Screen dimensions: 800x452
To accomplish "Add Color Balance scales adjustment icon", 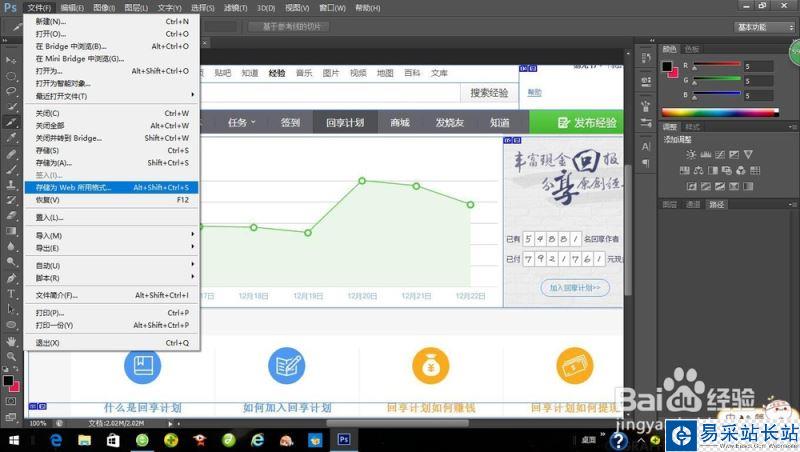I will click(x=698, y=170).
